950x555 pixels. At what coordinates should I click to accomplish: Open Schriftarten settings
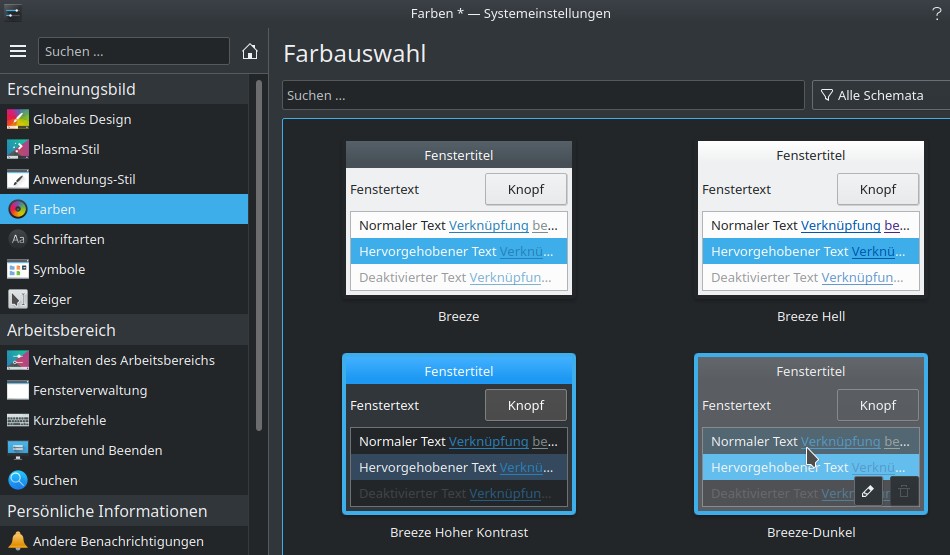(x=68, y=239)
